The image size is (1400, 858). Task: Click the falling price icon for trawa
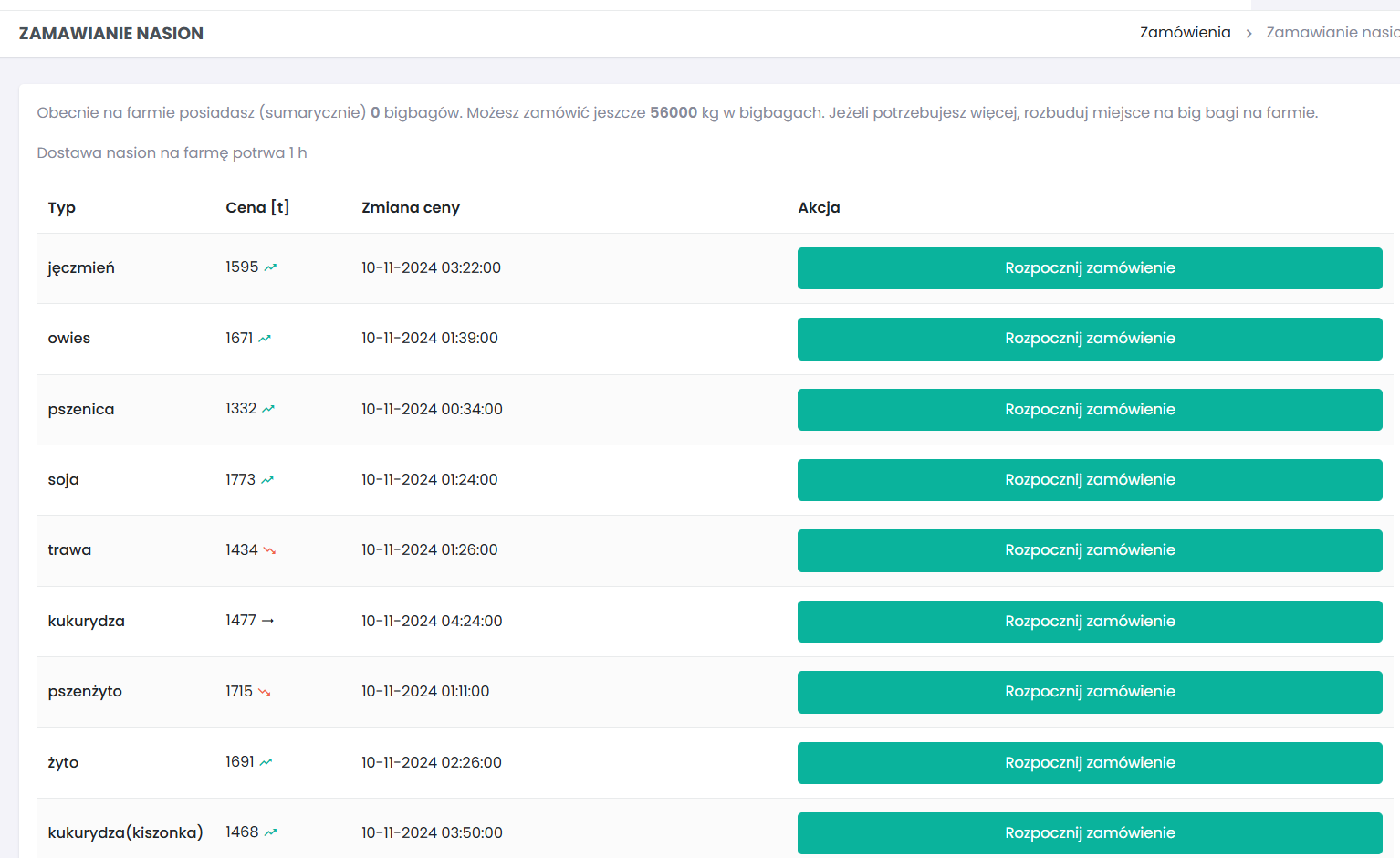pos(269,550)
